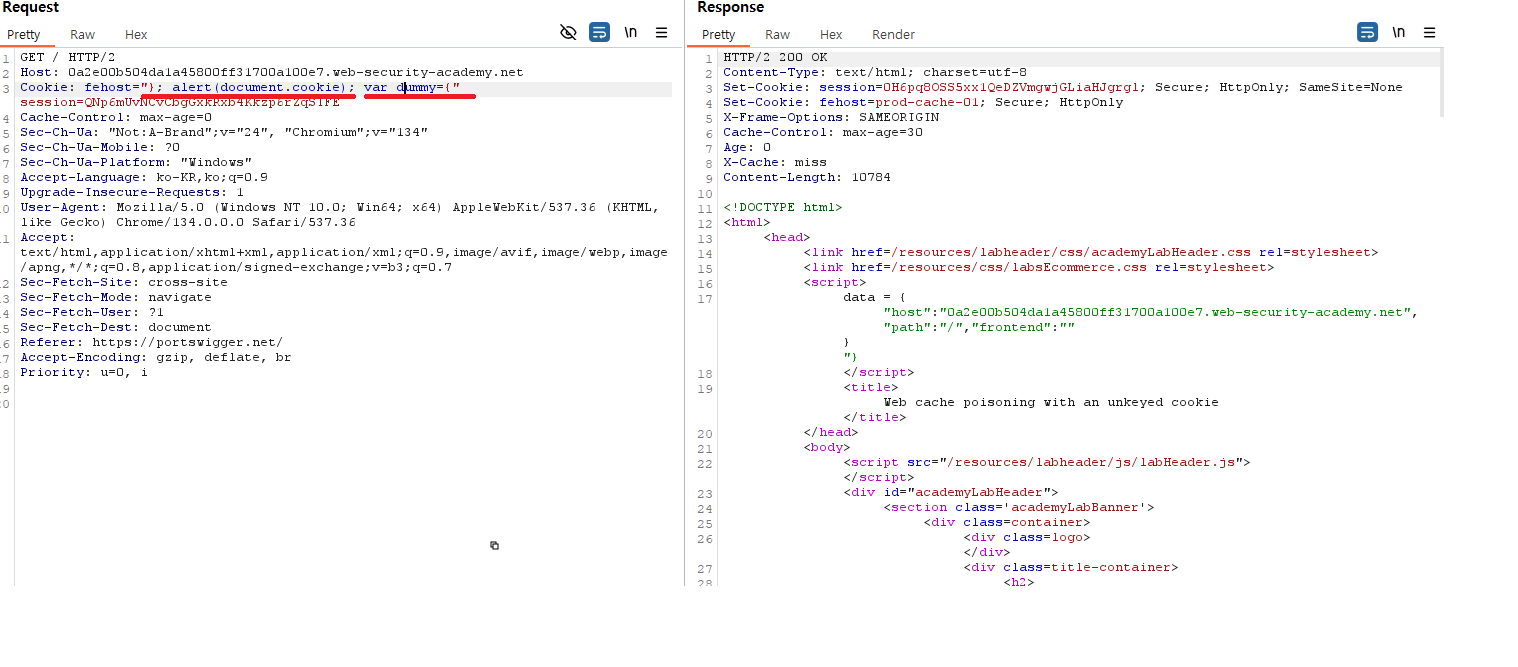
Task: Click the response Content-Type header
Action: tap(875, 72)
